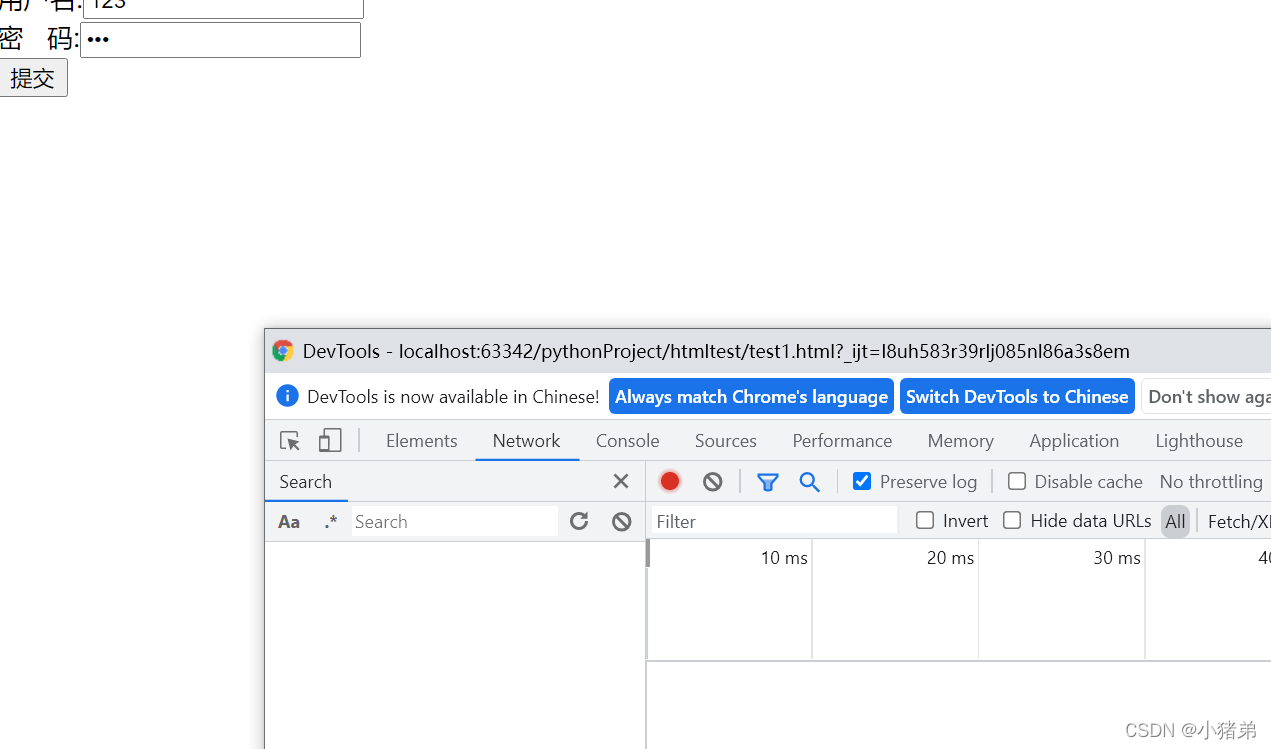Select the inspect element picker icon
The height and width of the screenshot is (749, 1271).
click(290, 441)
